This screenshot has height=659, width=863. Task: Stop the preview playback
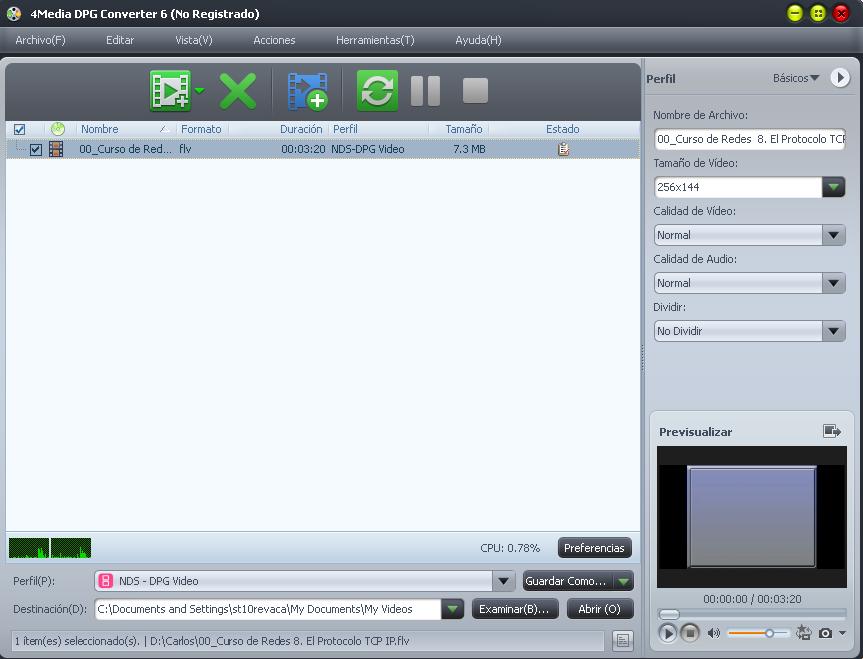(x=690, y=633)
